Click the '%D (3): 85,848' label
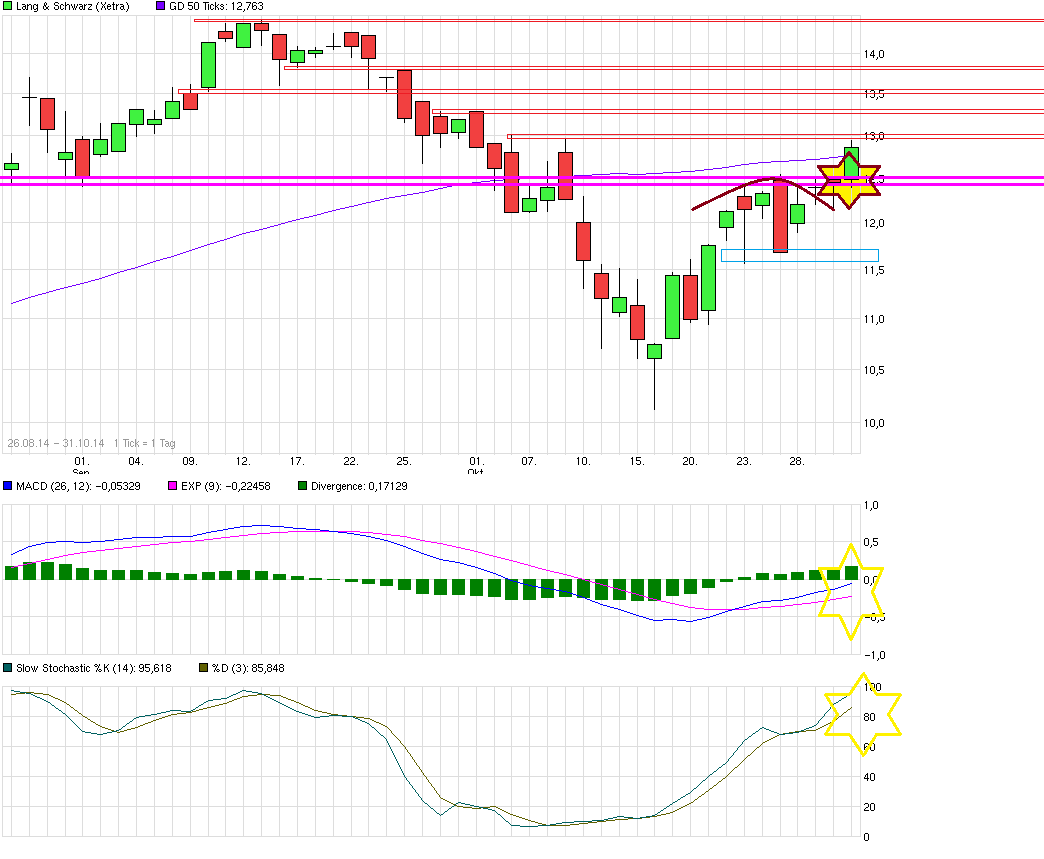 coord(248,668)
